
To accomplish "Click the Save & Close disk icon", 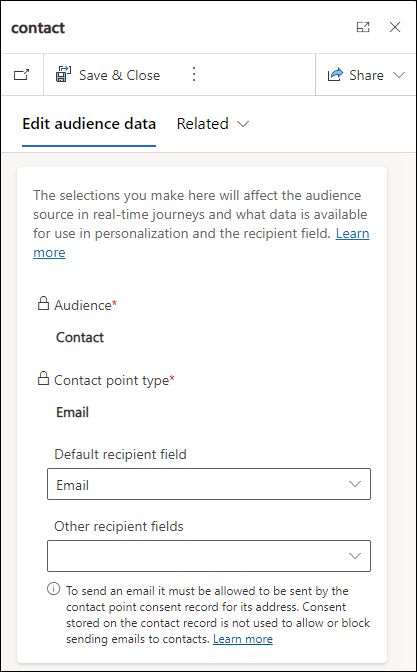I will pyautogui.click(x=63, y=75).
